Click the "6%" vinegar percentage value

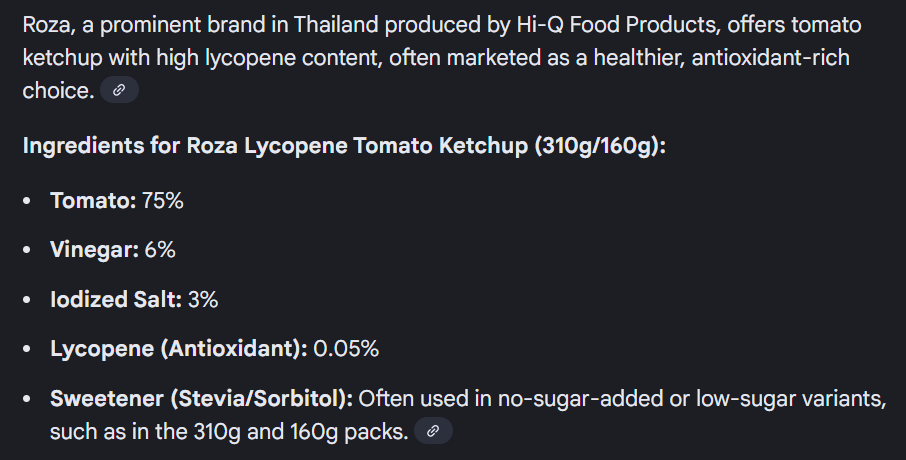point(160,250)
